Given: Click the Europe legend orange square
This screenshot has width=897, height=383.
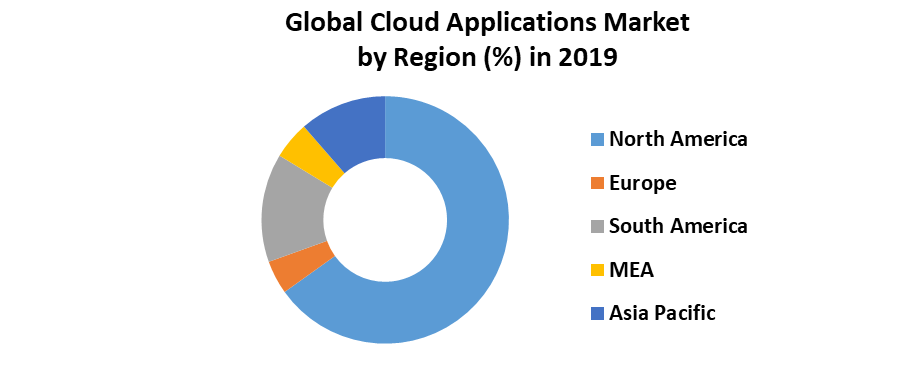Looking at the screenshot, I should [x=597, y=183].
